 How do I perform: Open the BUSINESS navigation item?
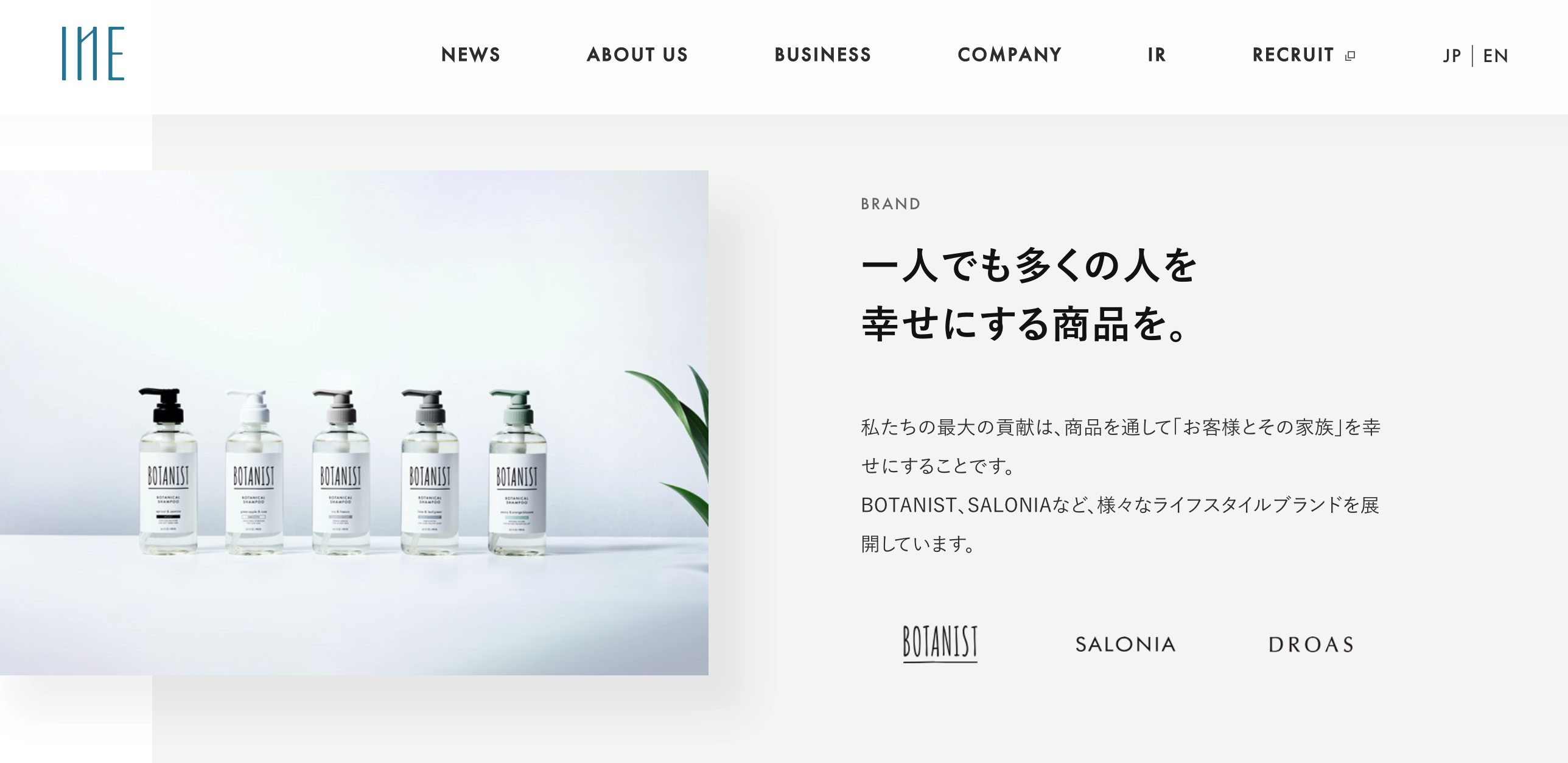coord(822,55)
